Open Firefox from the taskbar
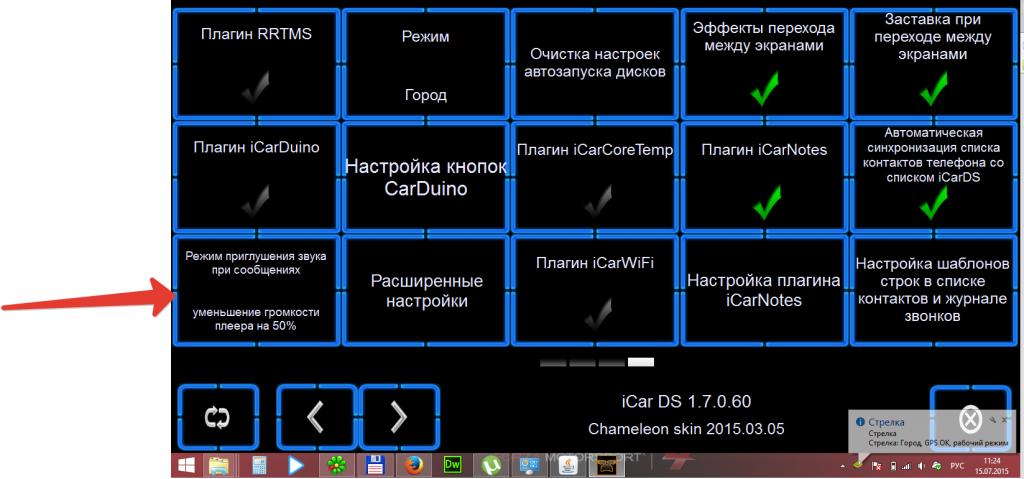Image resolution: width=1024 pixels, height=479 pixels. pyautogui.click(x=411, y=465)
